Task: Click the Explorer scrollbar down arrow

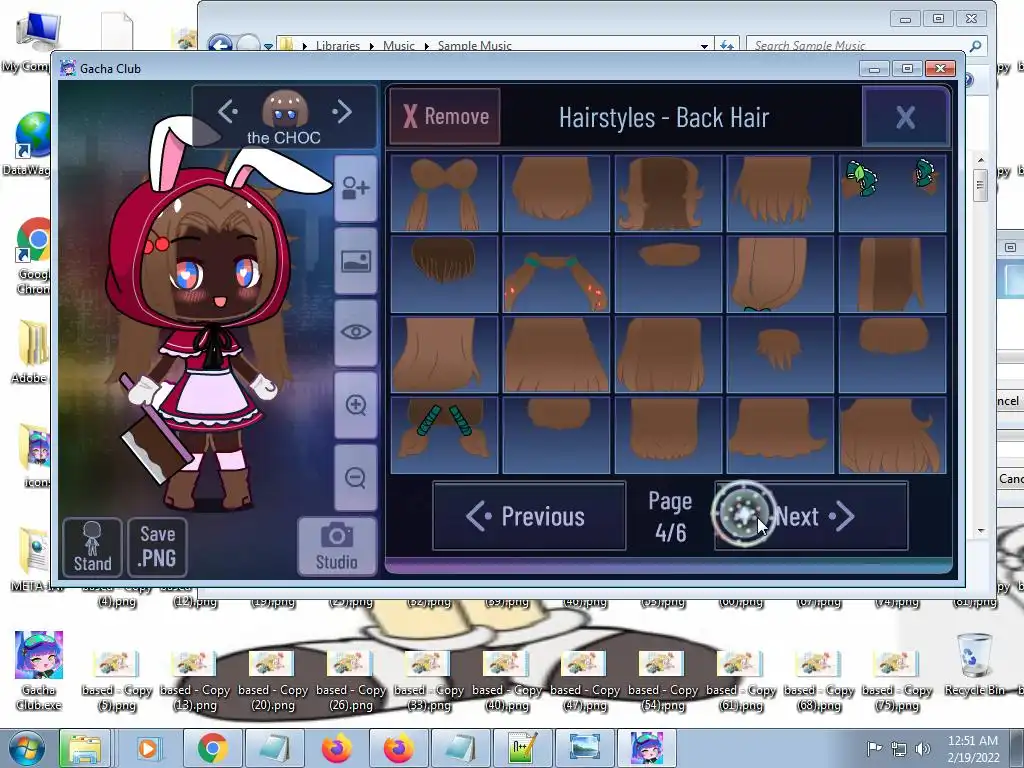Action: (x=980, y=531)
